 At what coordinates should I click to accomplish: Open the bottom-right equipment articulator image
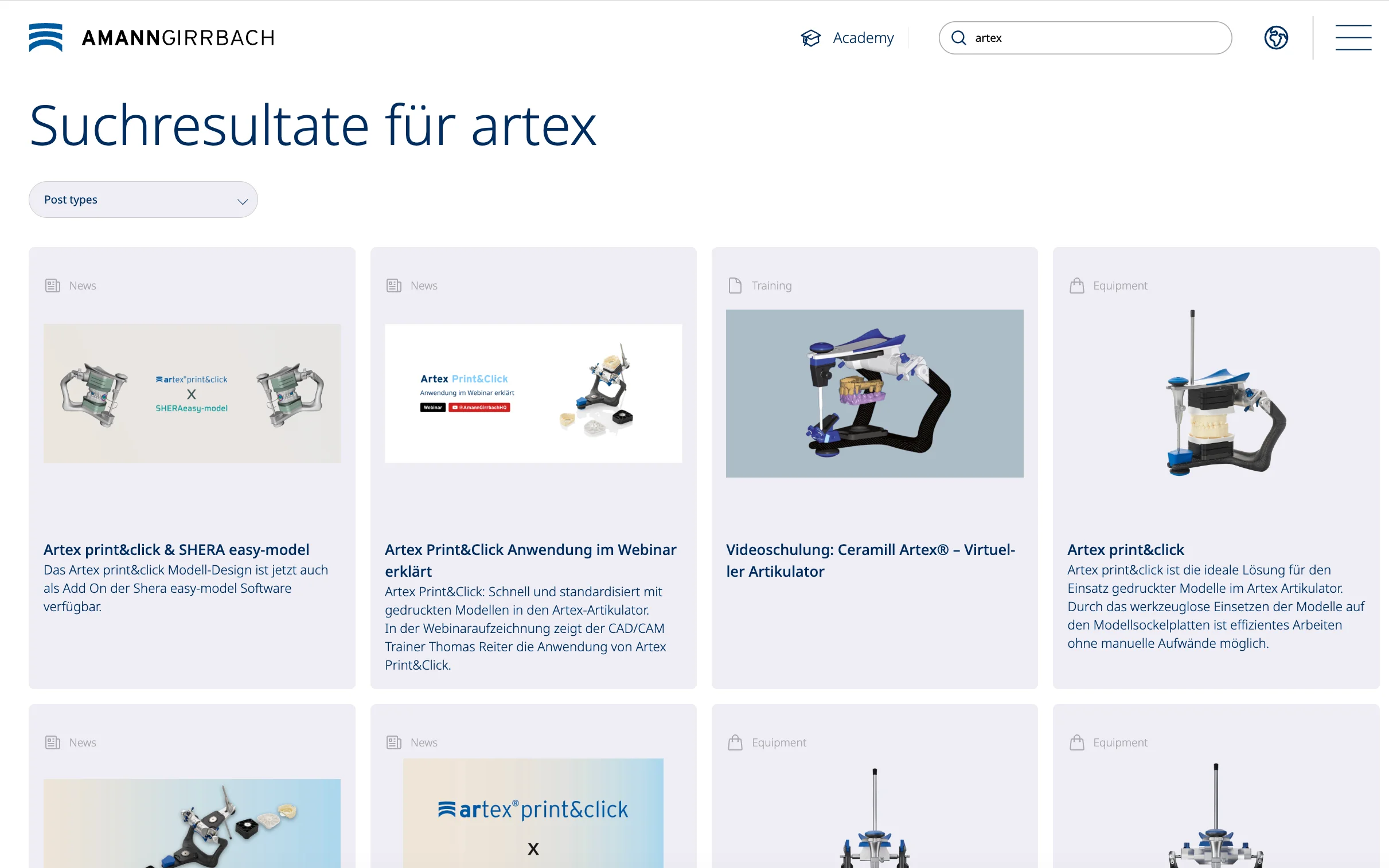[x=1216, y=815]
